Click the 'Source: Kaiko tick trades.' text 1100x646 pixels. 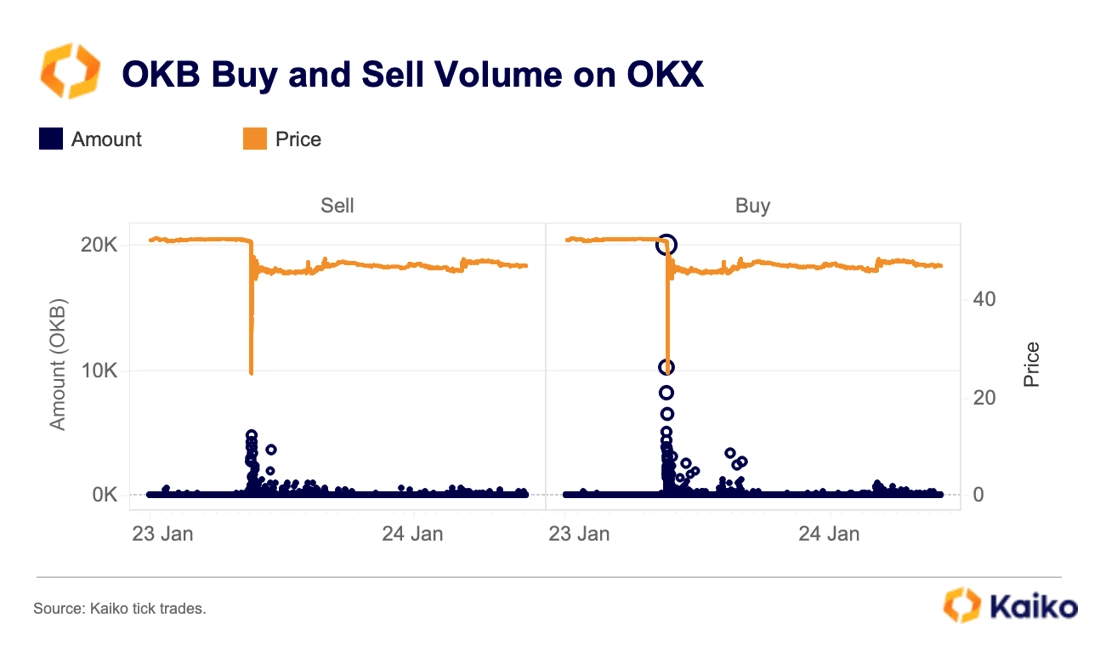(120, 608)
